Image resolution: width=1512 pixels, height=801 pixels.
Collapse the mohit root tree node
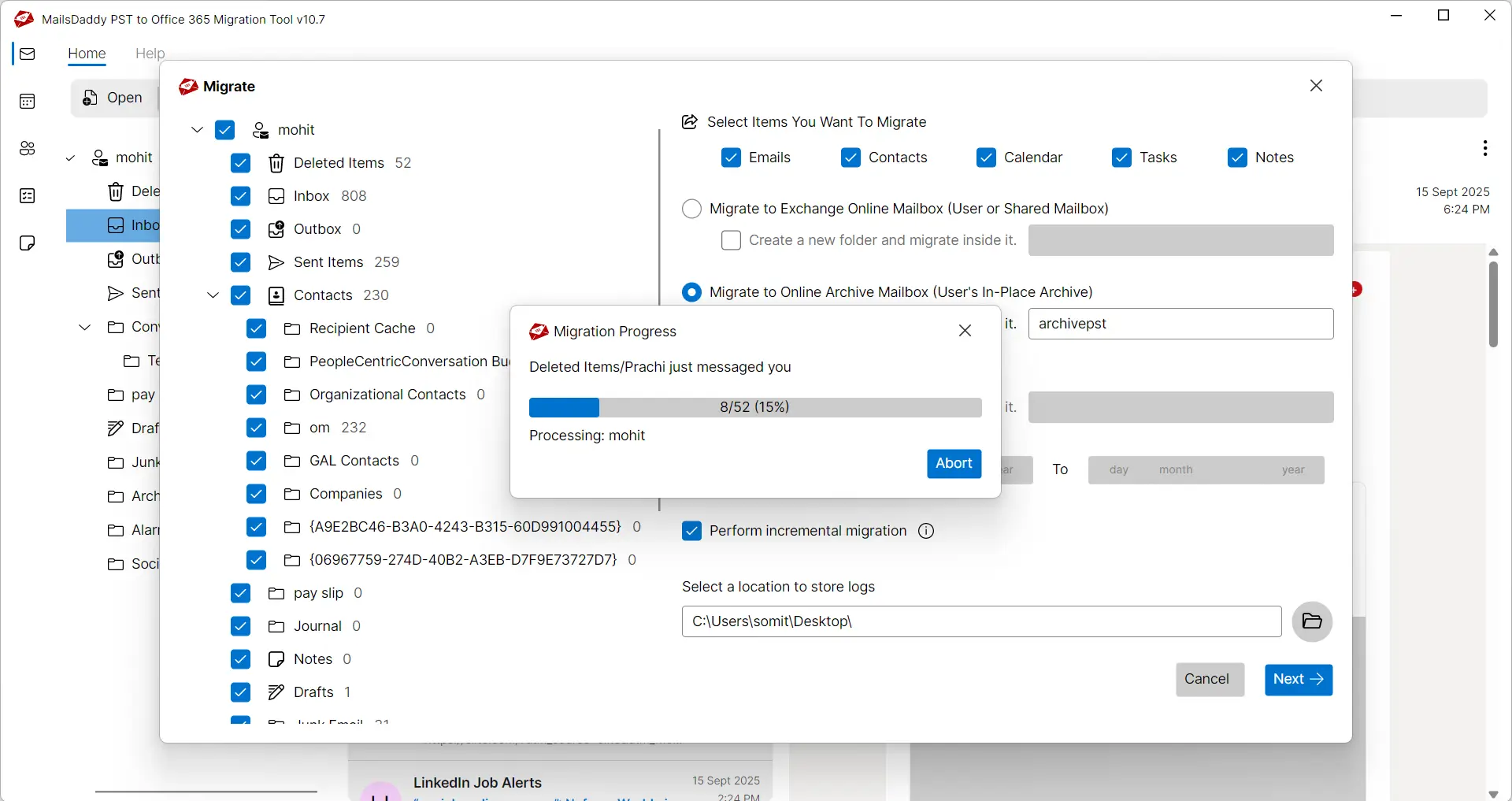197,130
